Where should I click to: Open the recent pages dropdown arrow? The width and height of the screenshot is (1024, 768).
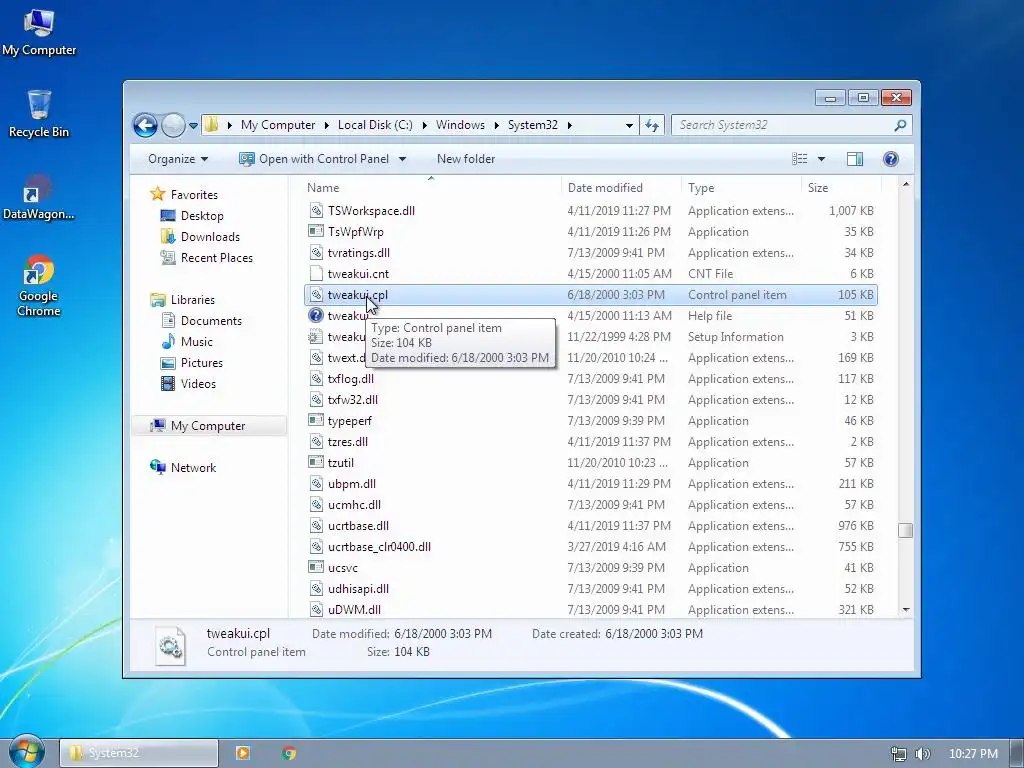coord(193,125)
